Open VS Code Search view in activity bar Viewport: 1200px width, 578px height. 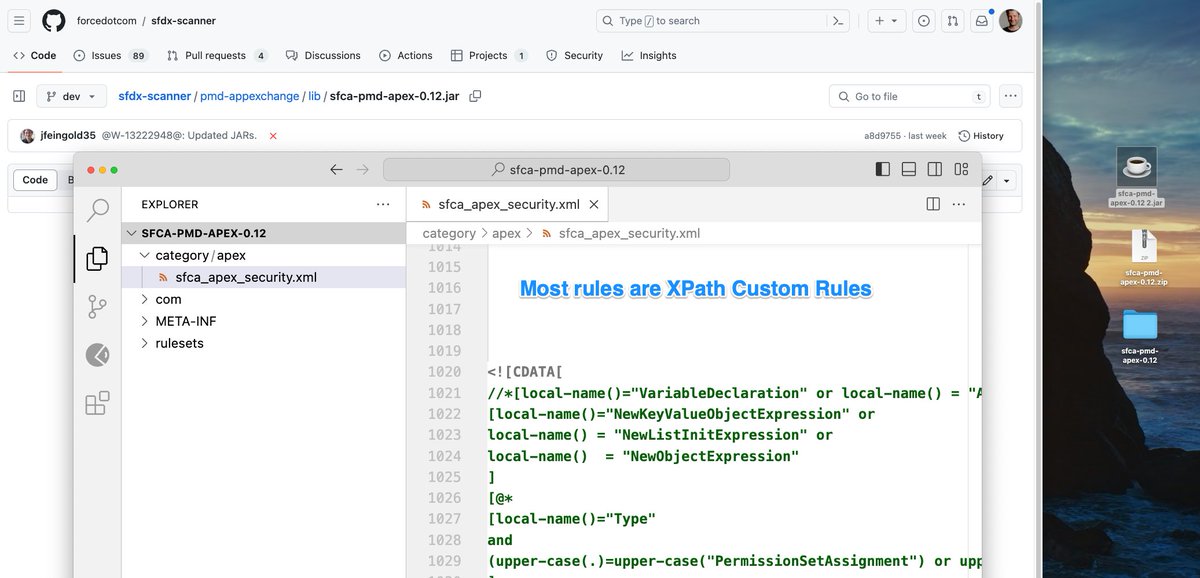[98, 210]
